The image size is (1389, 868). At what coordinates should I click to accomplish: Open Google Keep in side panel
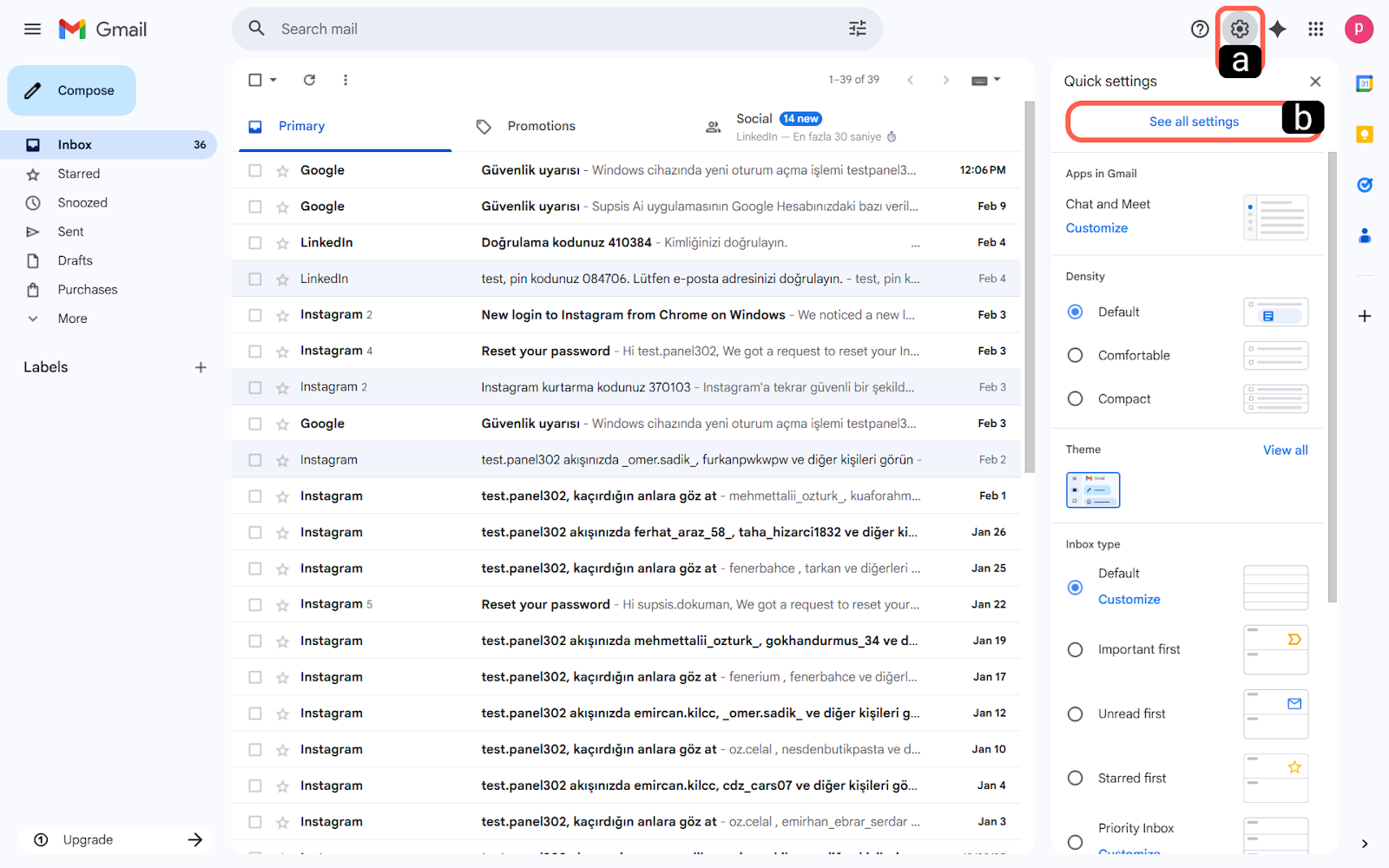pyautogui.click(x=1364, y=135)
